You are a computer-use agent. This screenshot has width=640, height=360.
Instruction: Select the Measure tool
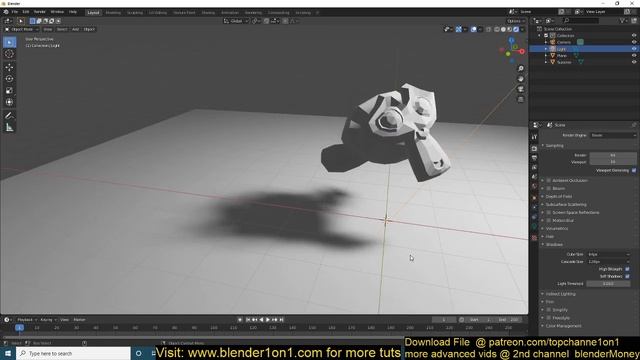point(9,128)
